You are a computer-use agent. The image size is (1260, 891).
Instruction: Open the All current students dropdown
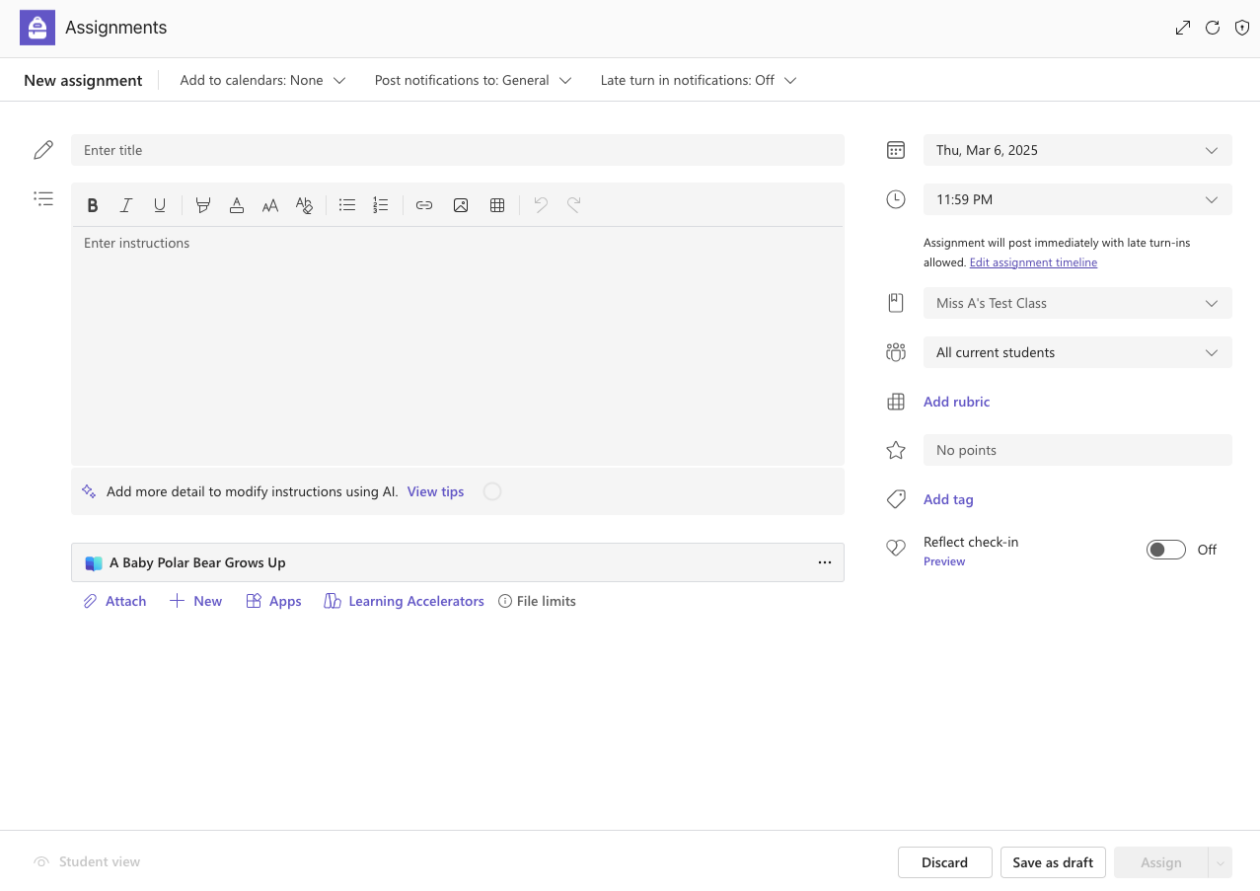tap(1077, 353)
